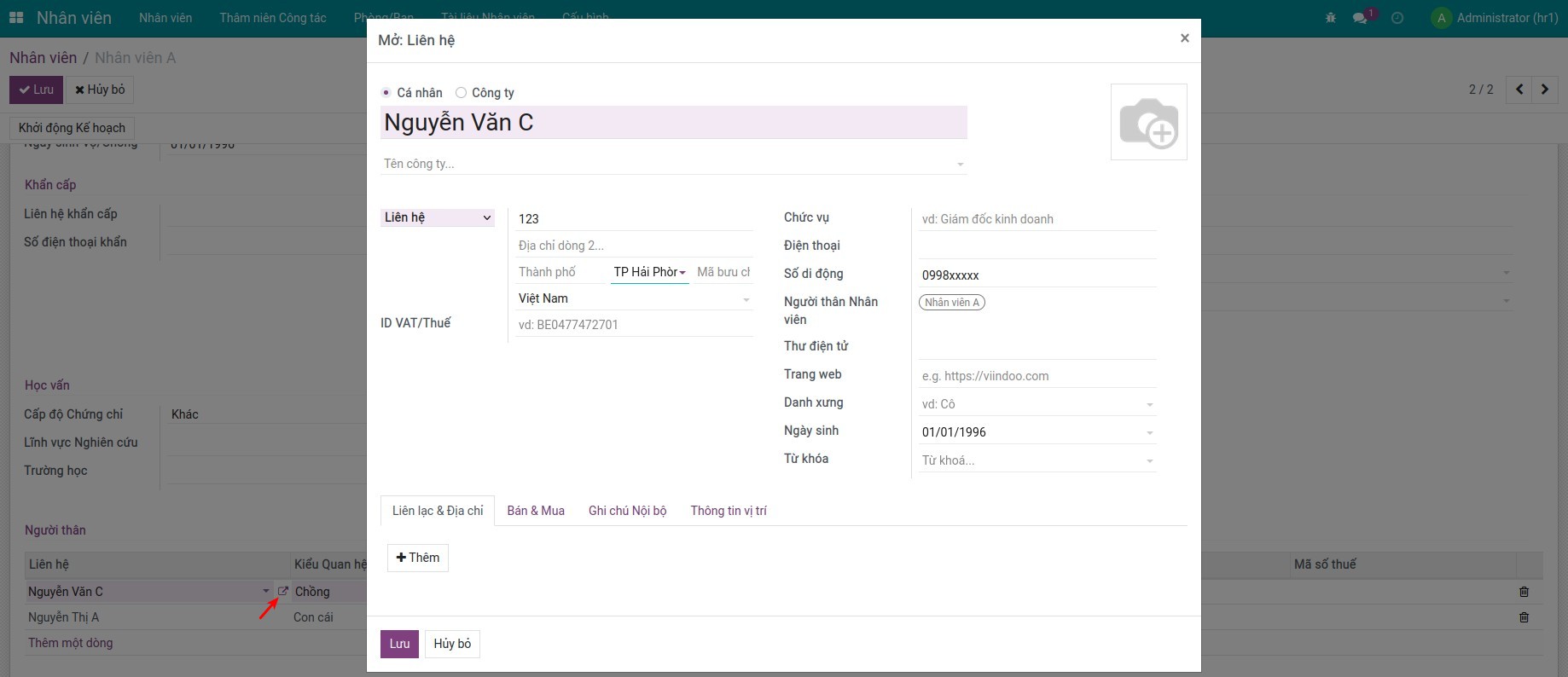
Task: Delete the Nguyễn Thị A relative row
Action: [x=1524, y=617]
